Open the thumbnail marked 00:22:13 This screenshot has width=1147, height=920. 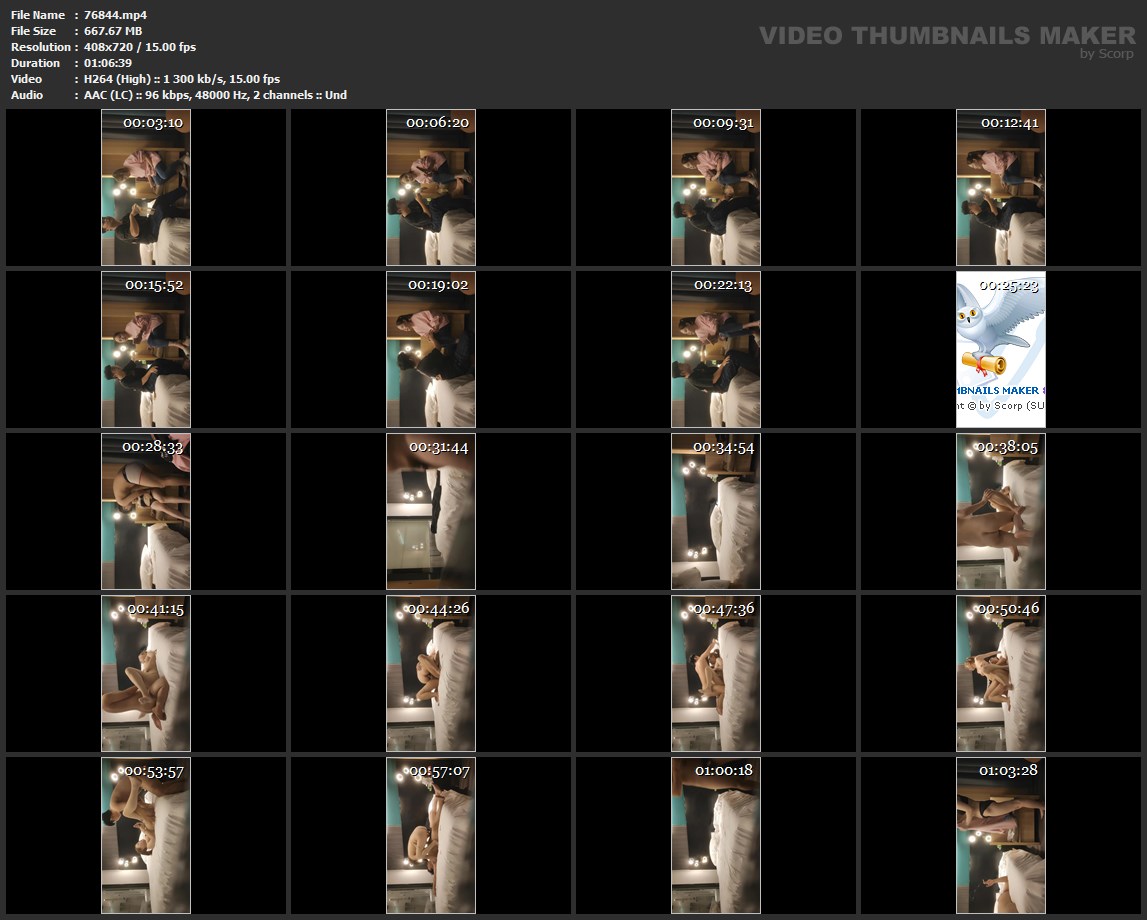tap(716, 350)
